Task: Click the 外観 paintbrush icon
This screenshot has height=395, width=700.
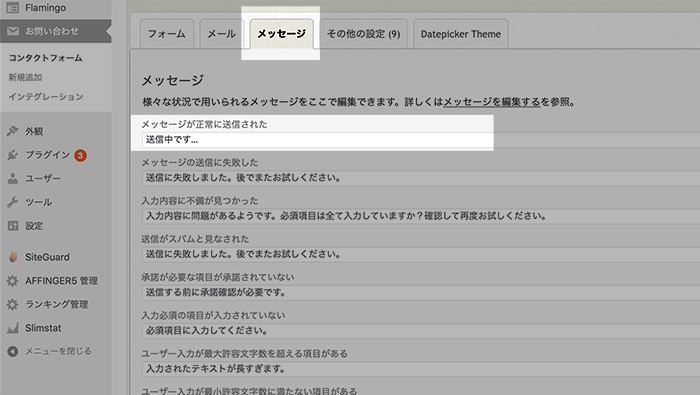Action: click(x=13, y=131)
